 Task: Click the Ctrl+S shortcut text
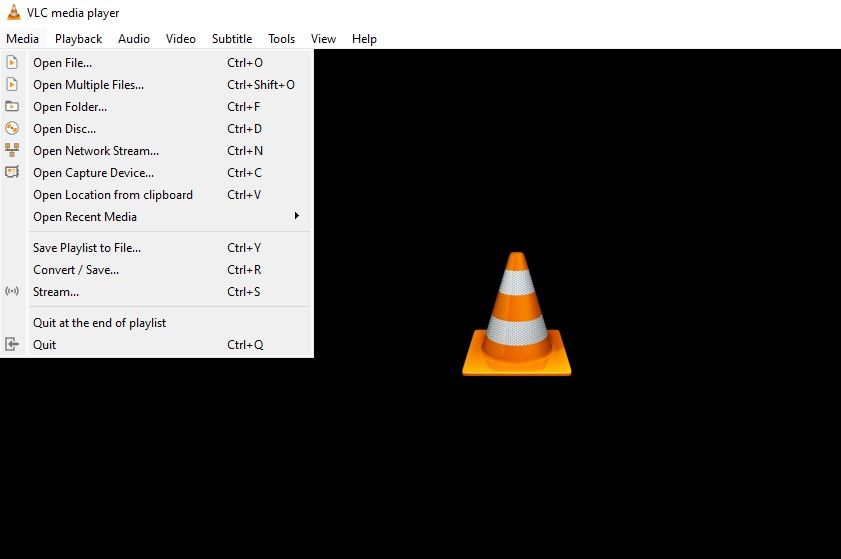(244, 292)
